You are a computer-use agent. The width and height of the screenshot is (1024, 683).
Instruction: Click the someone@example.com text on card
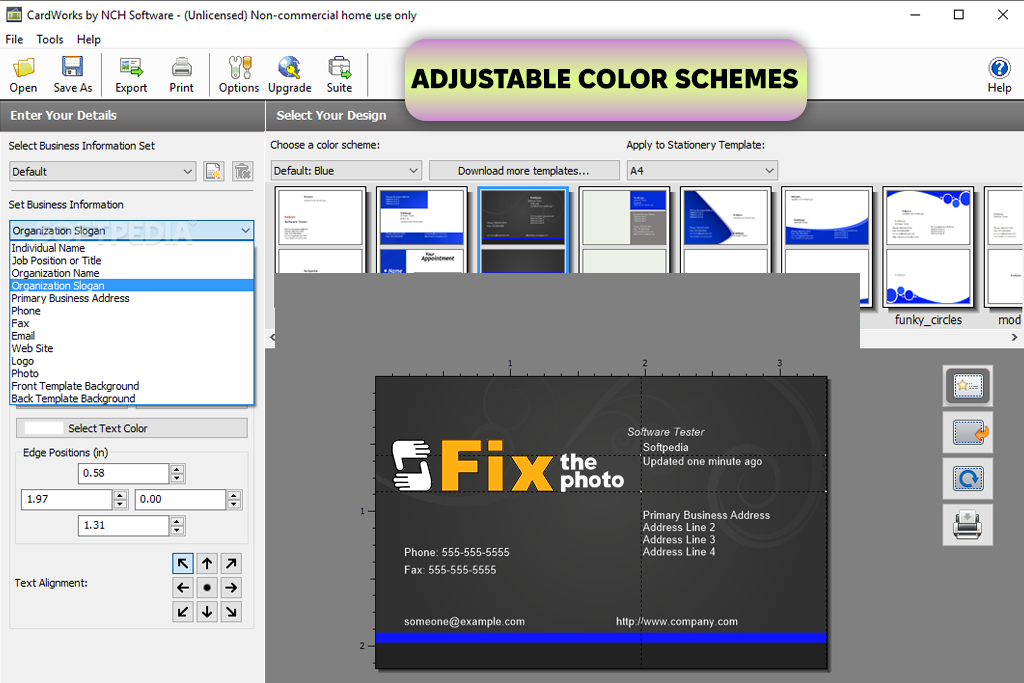[464, 622]
